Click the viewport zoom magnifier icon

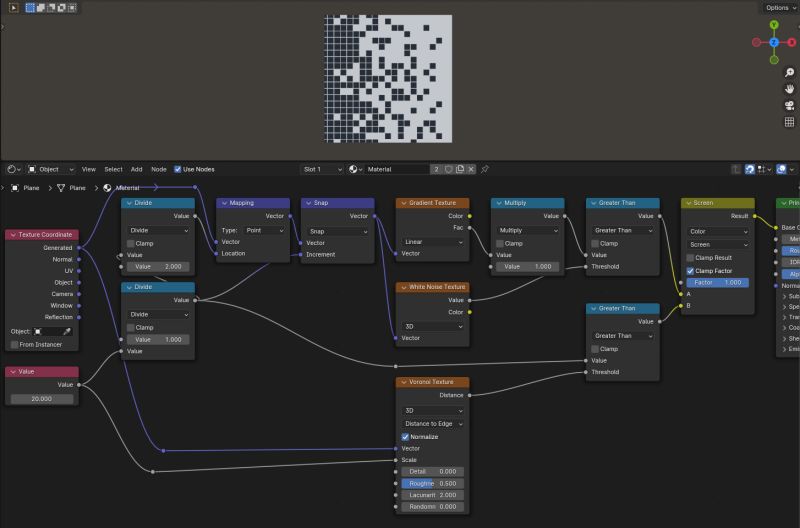[789, 72]
